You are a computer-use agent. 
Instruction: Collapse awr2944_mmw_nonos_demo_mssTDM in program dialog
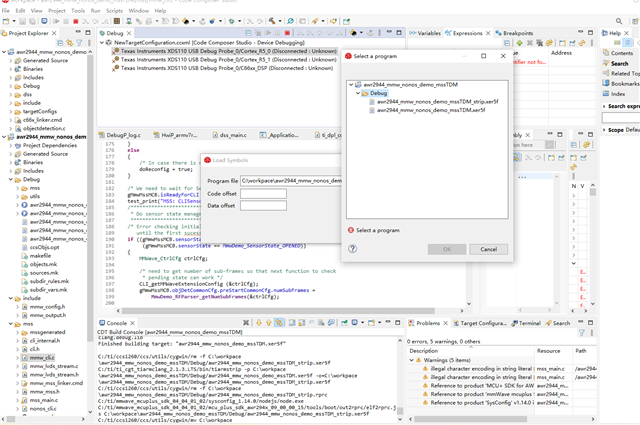pyautogui.click(x=351, y=85)
